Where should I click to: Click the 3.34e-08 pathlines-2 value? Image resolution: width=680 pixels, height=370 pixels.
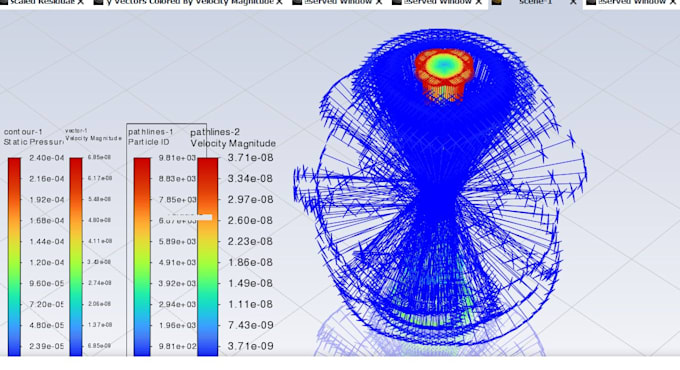251,179
